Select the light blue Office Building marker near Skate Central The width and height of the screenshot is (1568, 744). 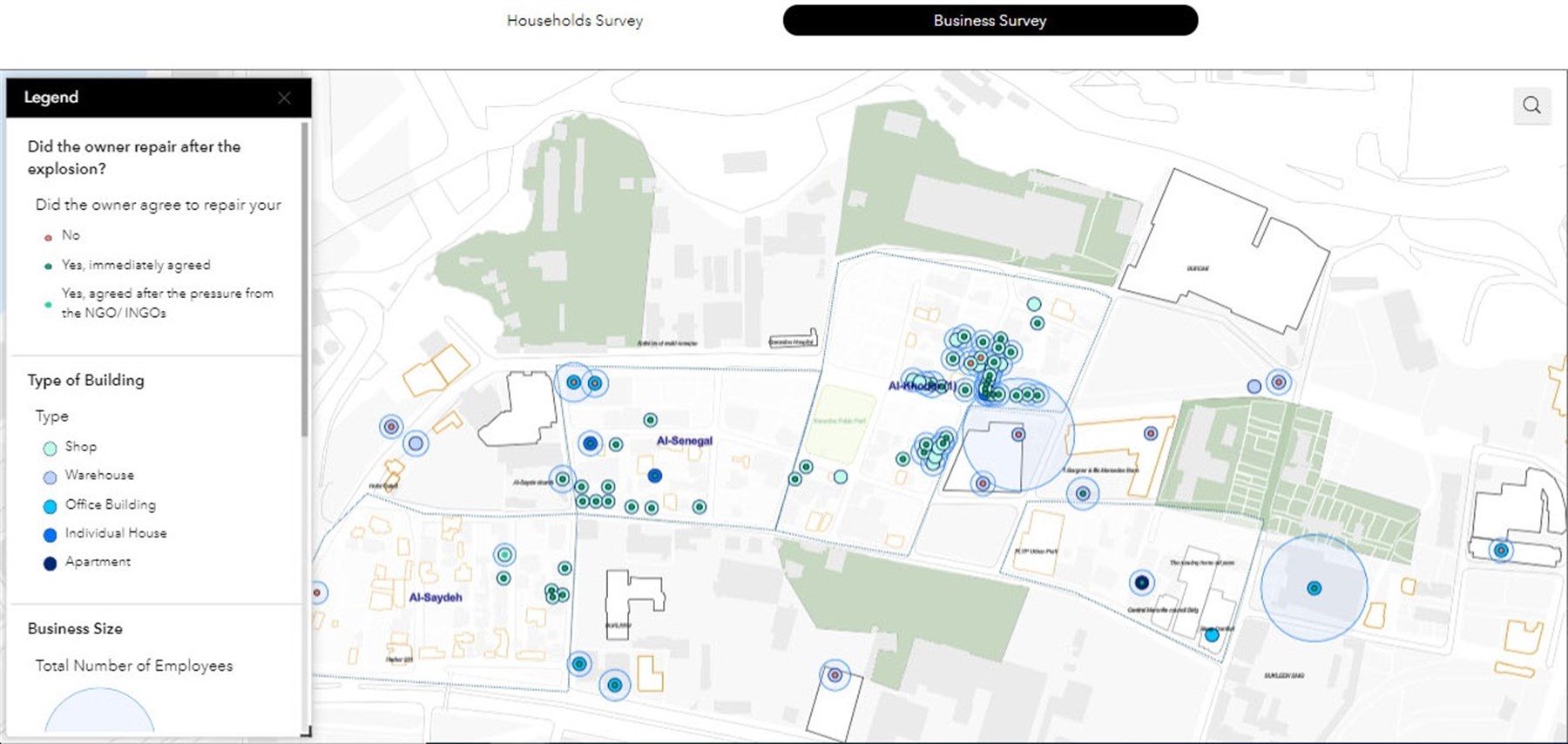tap(1212, 635)
